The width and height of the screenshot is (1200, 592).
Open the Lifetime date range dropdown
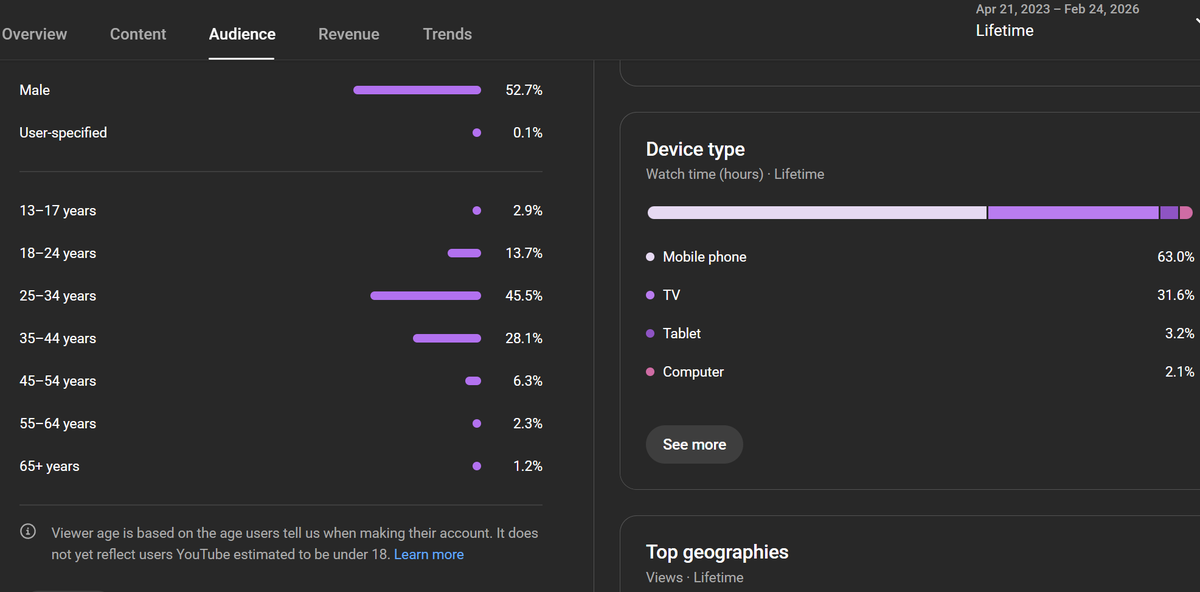(x=1088, y=21)
